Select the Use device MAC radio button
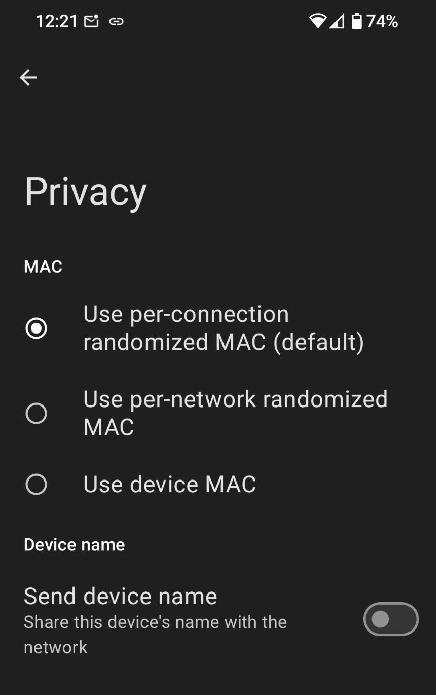The width and height of the screenshot is (436, 695). click(x=36, y=484)
